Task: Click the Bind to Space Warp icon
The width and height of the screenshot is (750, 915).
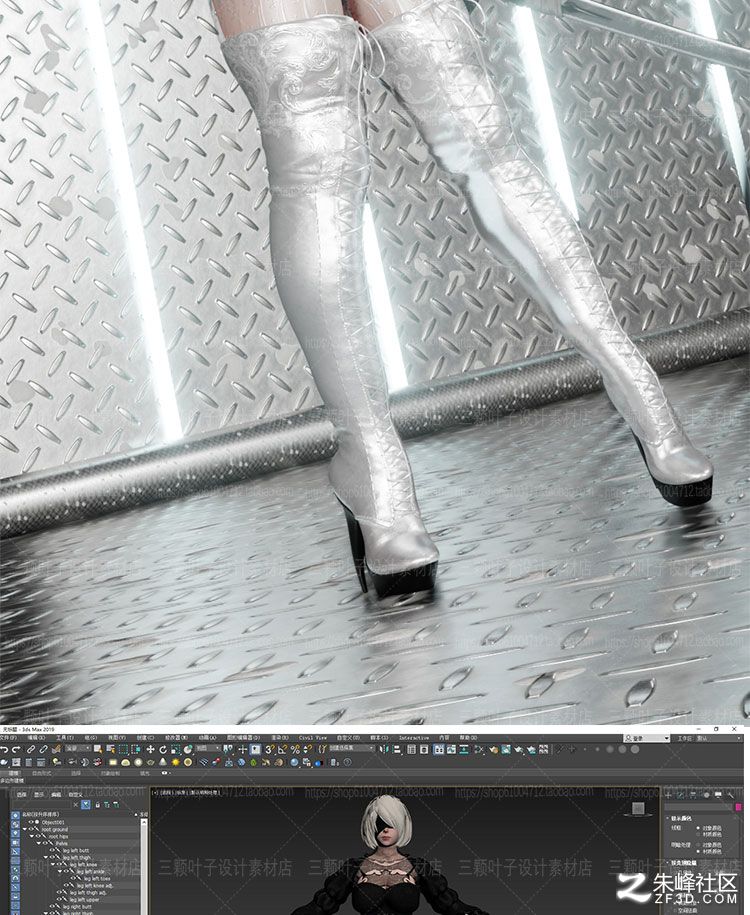Action: [x=57, y=749]
